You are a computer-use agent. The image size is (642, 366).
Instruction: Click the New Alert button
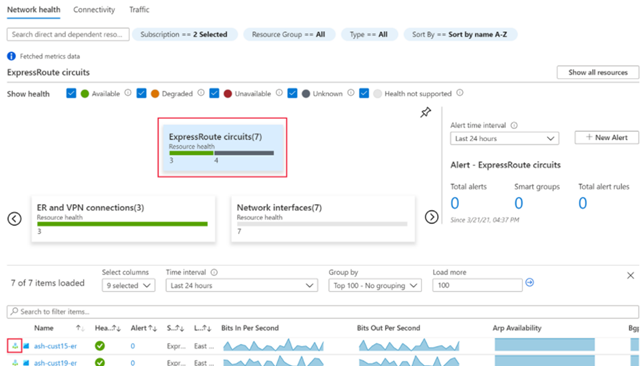[606, 138]
